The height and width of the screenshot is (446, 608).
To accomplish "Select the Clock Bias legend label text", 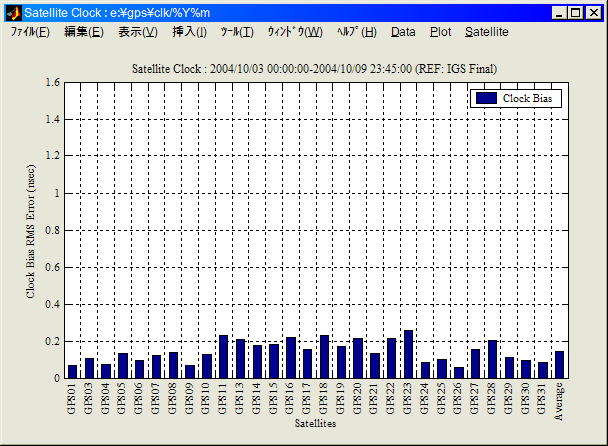I will [529, 99].
